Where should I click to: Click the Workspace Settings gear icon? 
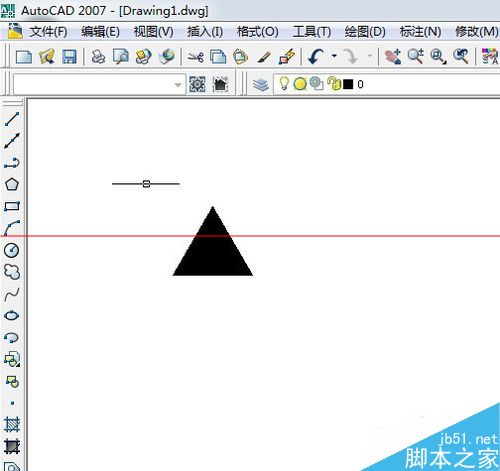click(197, 84)
